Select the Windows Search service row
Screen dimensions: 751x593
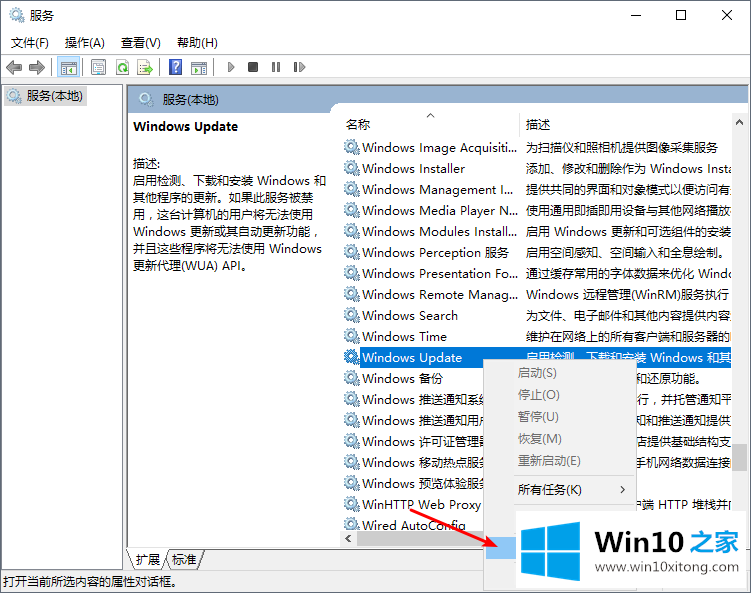(x=537, y=315)
